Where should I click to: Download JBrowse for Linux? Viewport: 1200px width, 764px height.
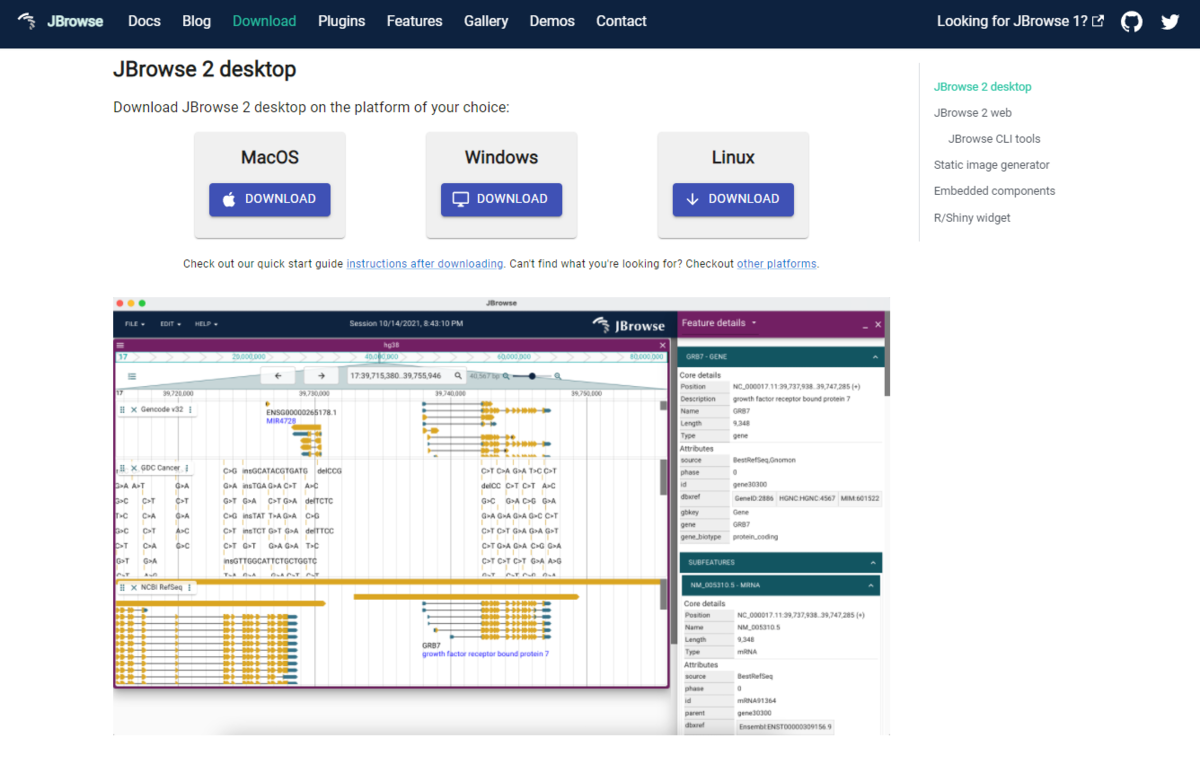[733, 199]
